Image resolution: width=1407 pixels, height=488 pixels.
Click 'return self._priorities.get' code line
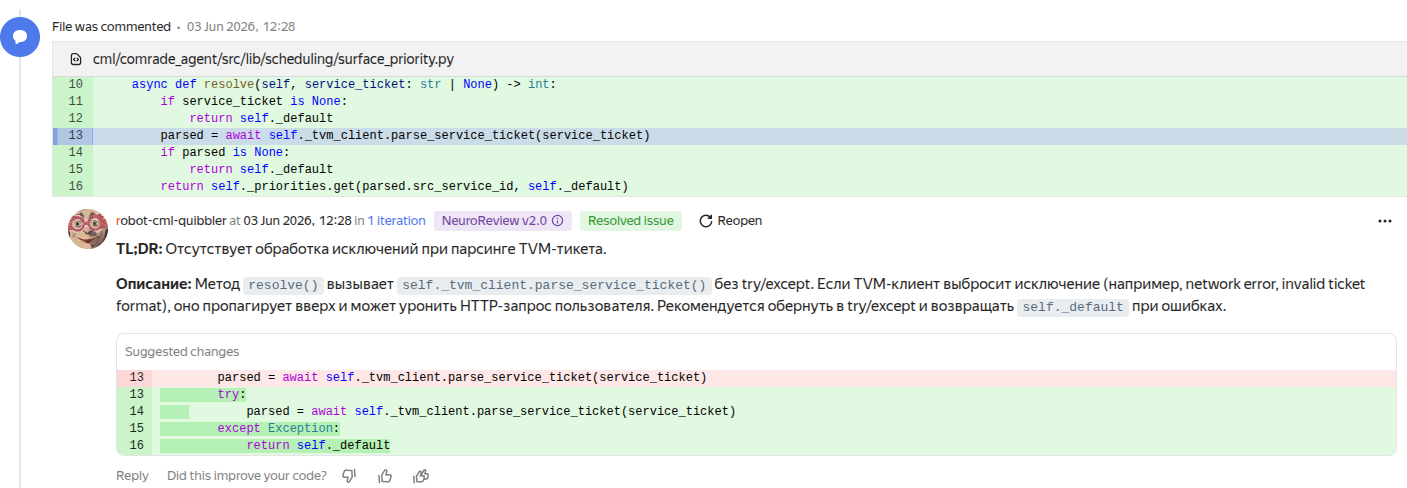point(393,187)
